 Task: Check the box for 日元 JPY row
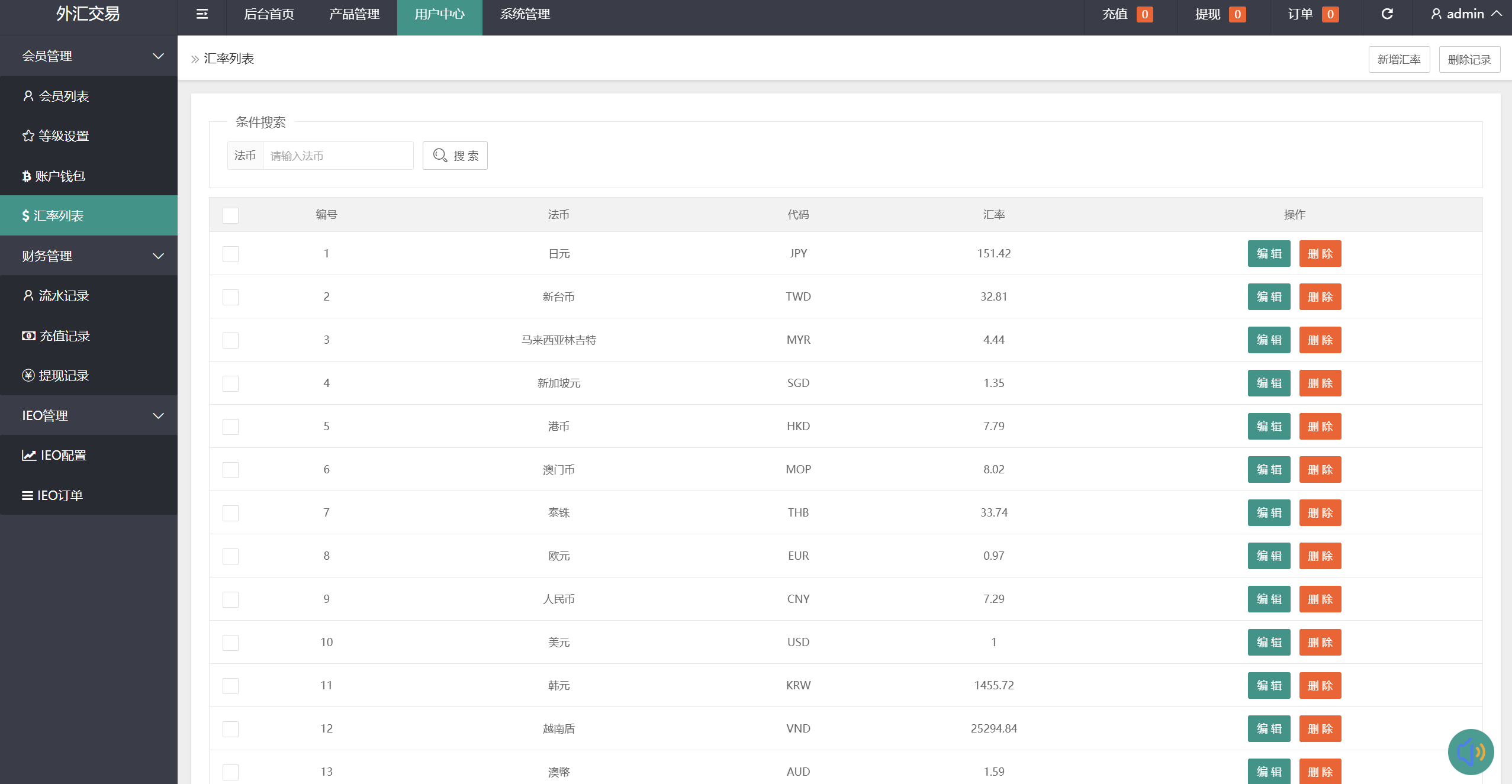[x=230, y=254]
